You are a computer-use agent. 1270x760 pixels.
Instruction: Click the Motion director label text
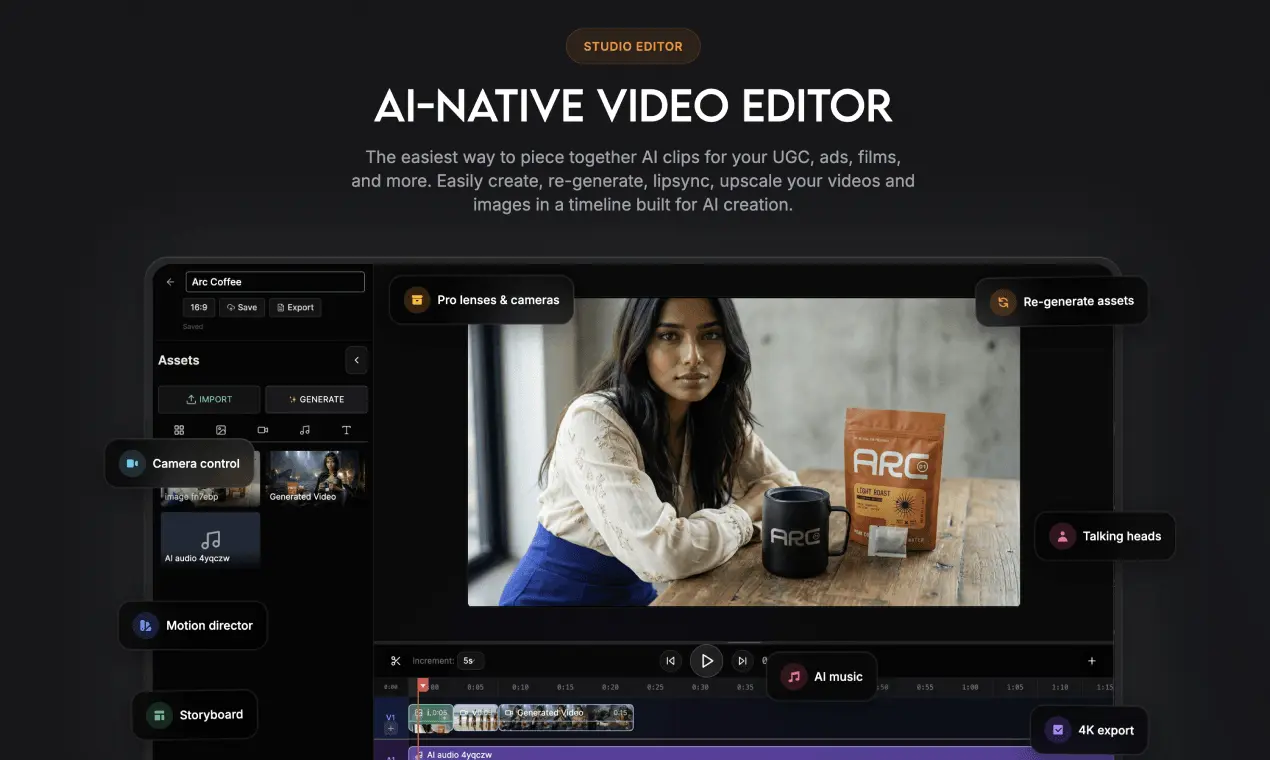coord(209,625)
